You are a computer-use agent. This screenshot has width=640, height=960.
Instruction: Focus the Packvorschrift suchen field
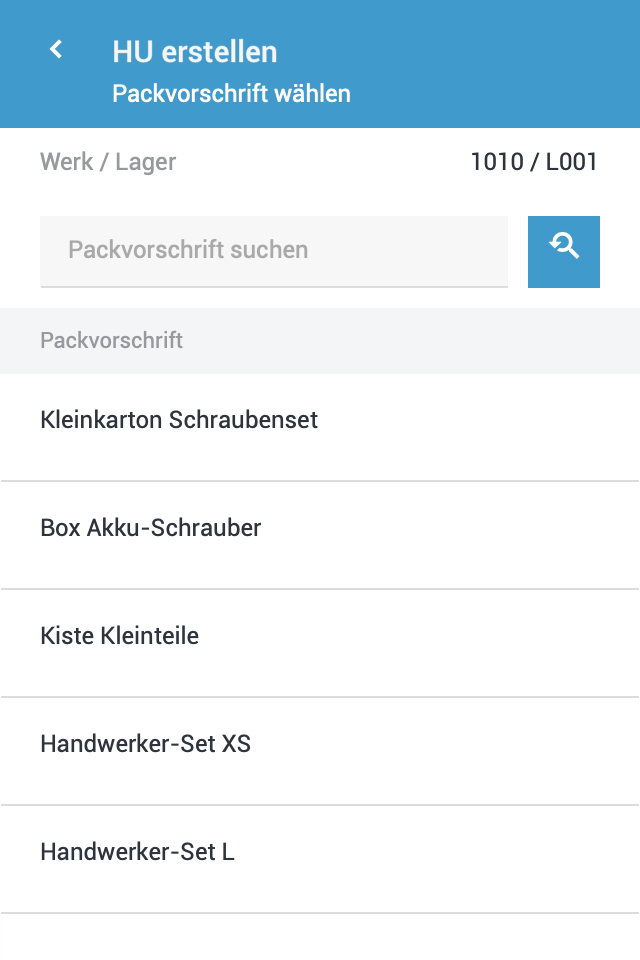(x=274, y=251)
